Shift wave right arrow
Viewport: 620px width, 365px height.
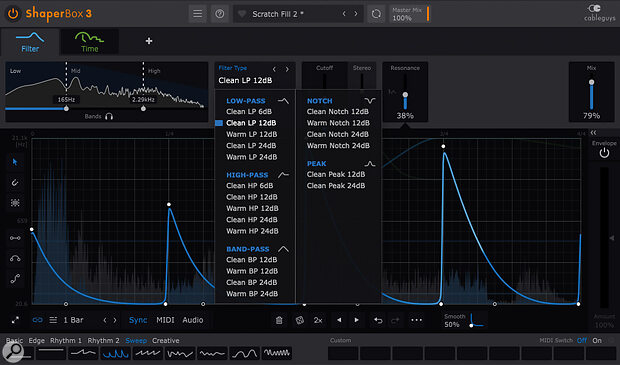tap(357, 320)
